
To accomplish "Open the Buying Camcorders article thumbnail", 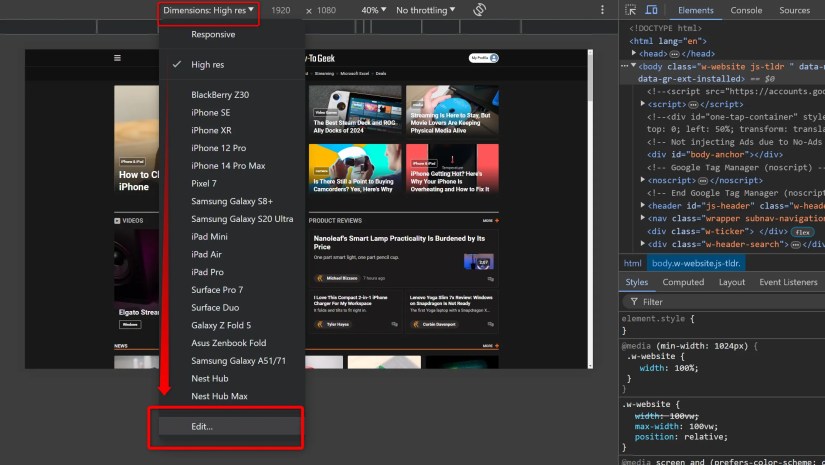I will [355, 169].
